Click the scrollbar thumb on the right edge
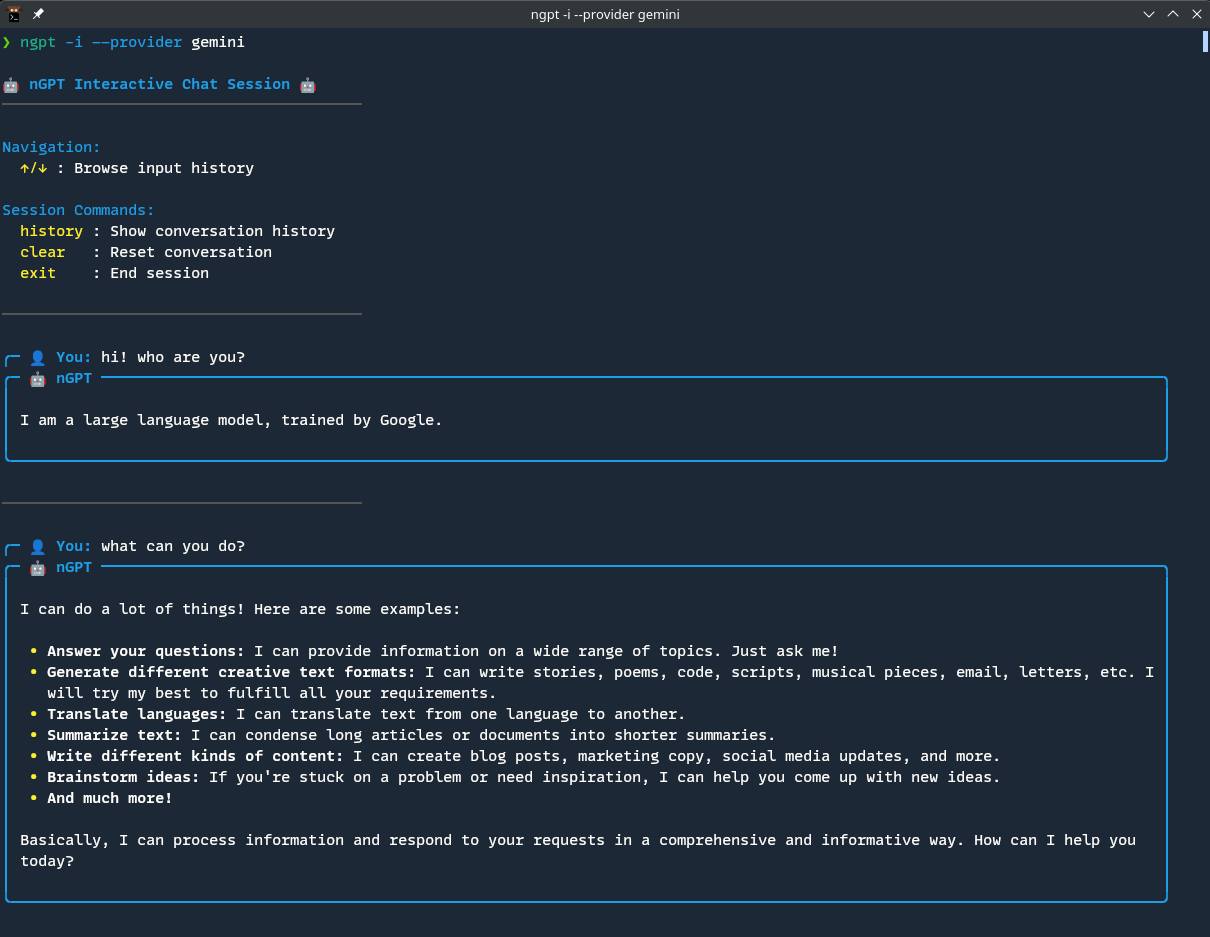 (1204, 42)
